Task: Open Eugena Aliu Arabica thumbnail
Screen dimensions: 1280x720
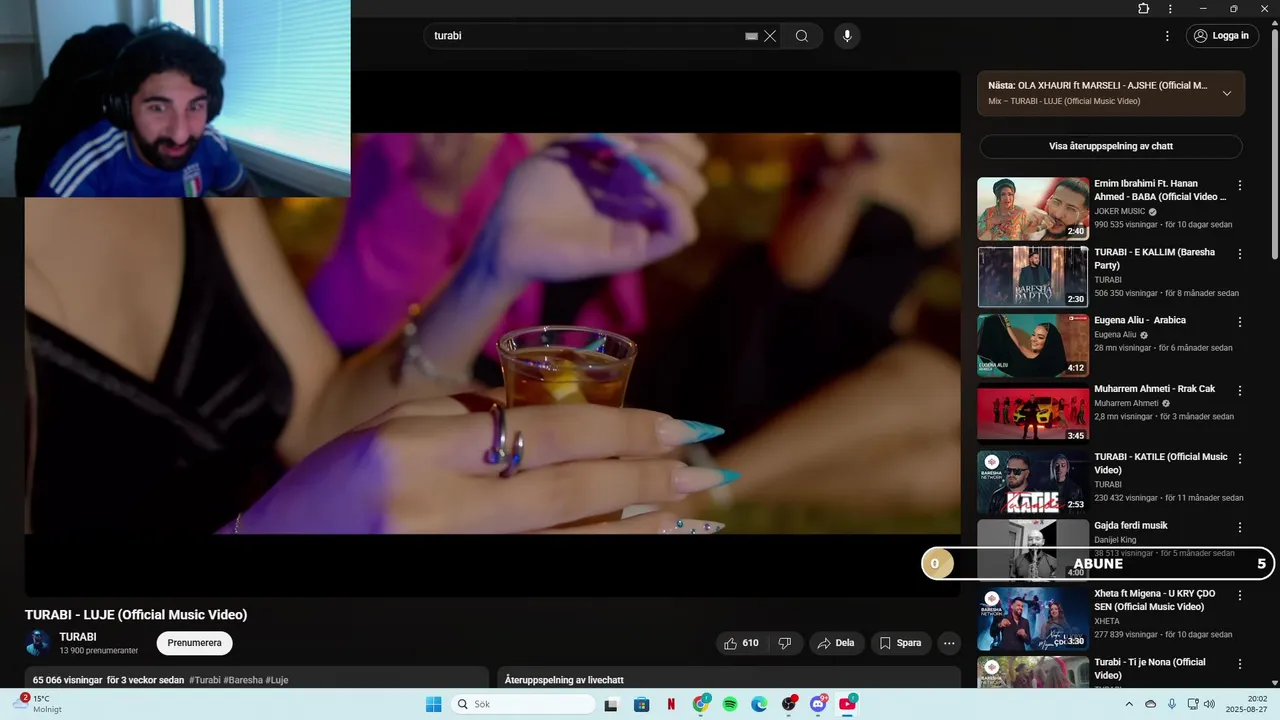Action: [x=1033, y=345]
